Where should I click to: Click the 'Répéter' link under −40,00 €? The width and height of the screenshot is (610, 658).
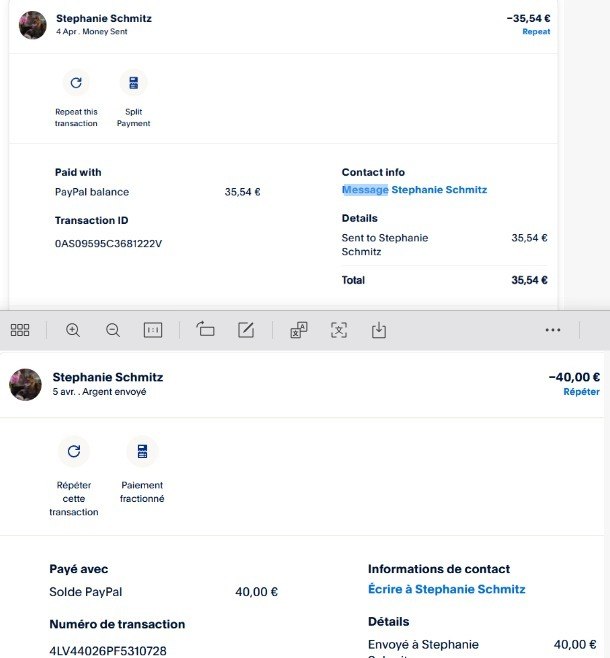(x=581, y=392)
